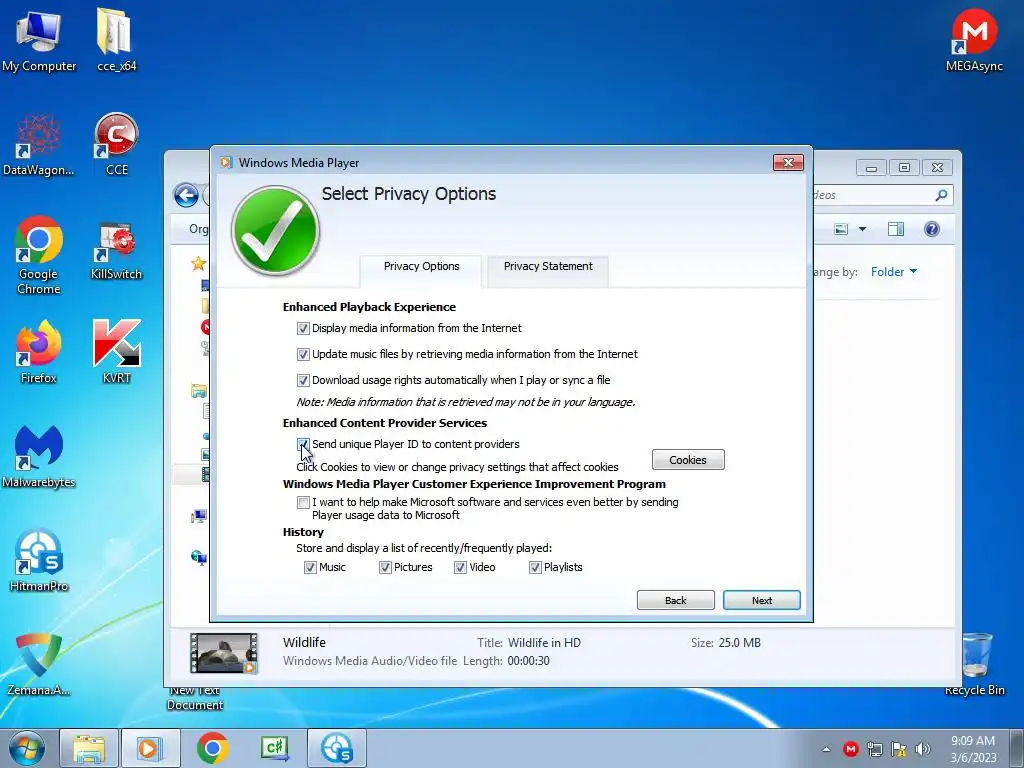Launch HitmanPro desktop shortcut
Viewport: 1024px width, 768px height.
[39, 560]
